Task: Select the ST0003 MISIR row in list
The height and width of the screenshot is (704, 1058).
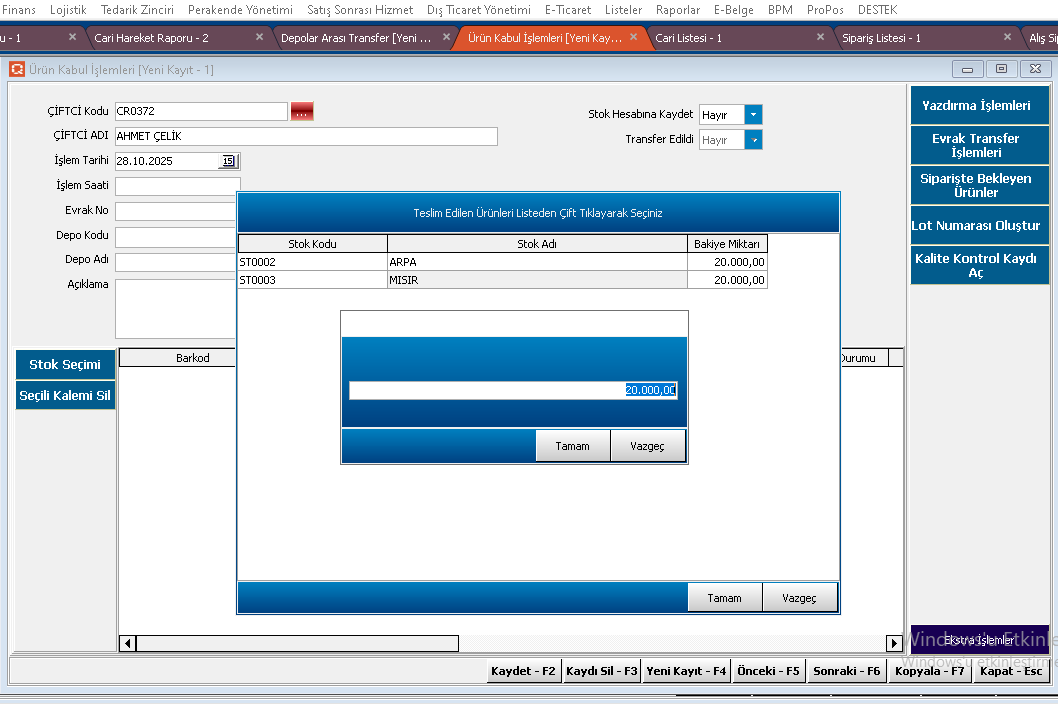Action: [500, 280]
